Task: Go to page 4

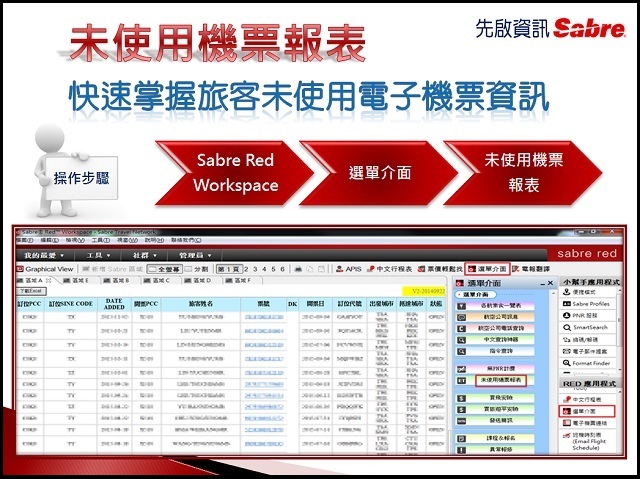Action: coord(264,269)
